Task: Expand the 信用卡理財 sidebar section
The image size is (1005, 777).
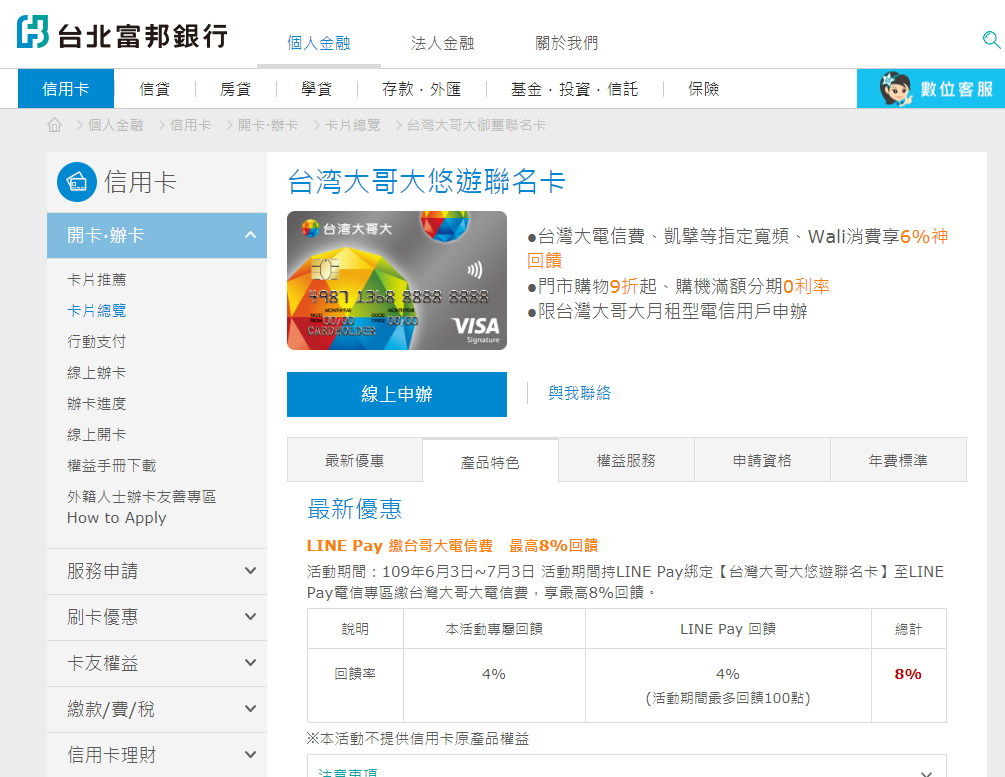Action: click(x=157, y=755)
